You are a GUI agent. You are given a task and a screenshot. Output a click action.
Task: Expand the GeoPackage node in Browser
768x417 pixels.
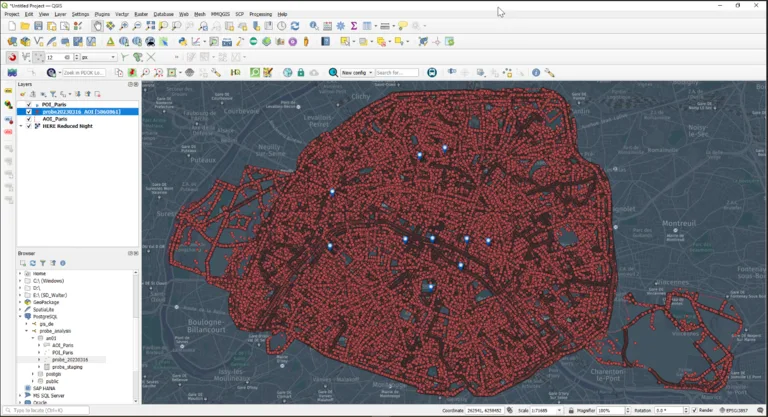coord(21,302)
